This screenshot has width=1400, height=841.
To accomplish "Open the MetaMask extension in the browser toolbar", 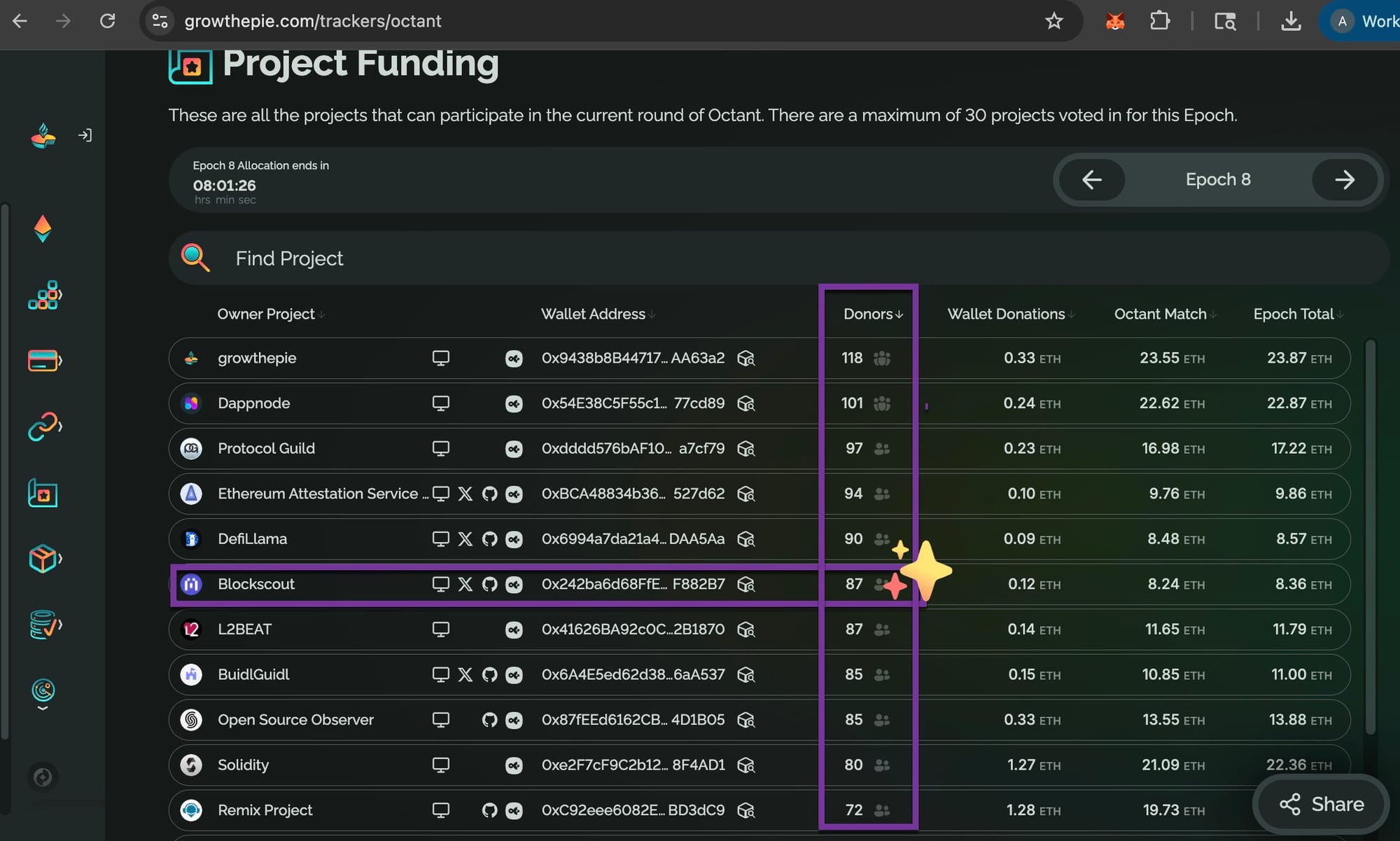I will pos(1114,20).
